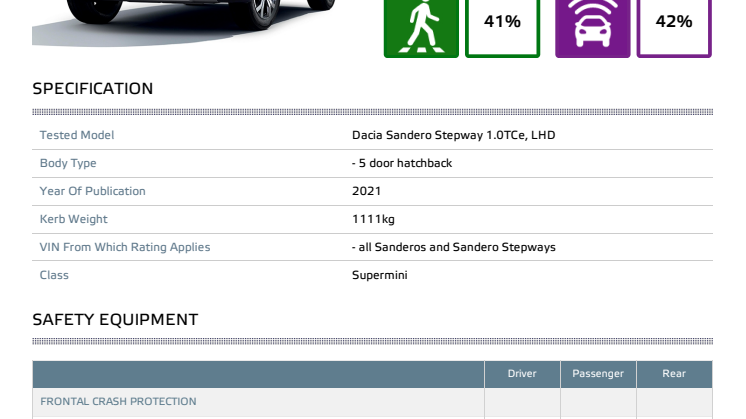The height and width of the screenshot is (419, 746).
Task: Select '- 5 door hatchback' value
Action: (402, 163)
